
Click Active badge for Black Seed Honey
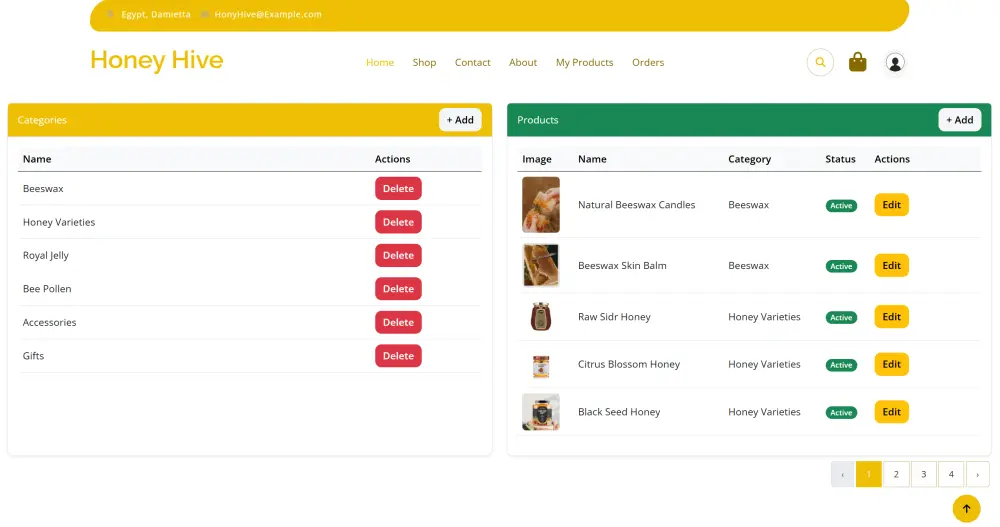[x=841, y=413]
